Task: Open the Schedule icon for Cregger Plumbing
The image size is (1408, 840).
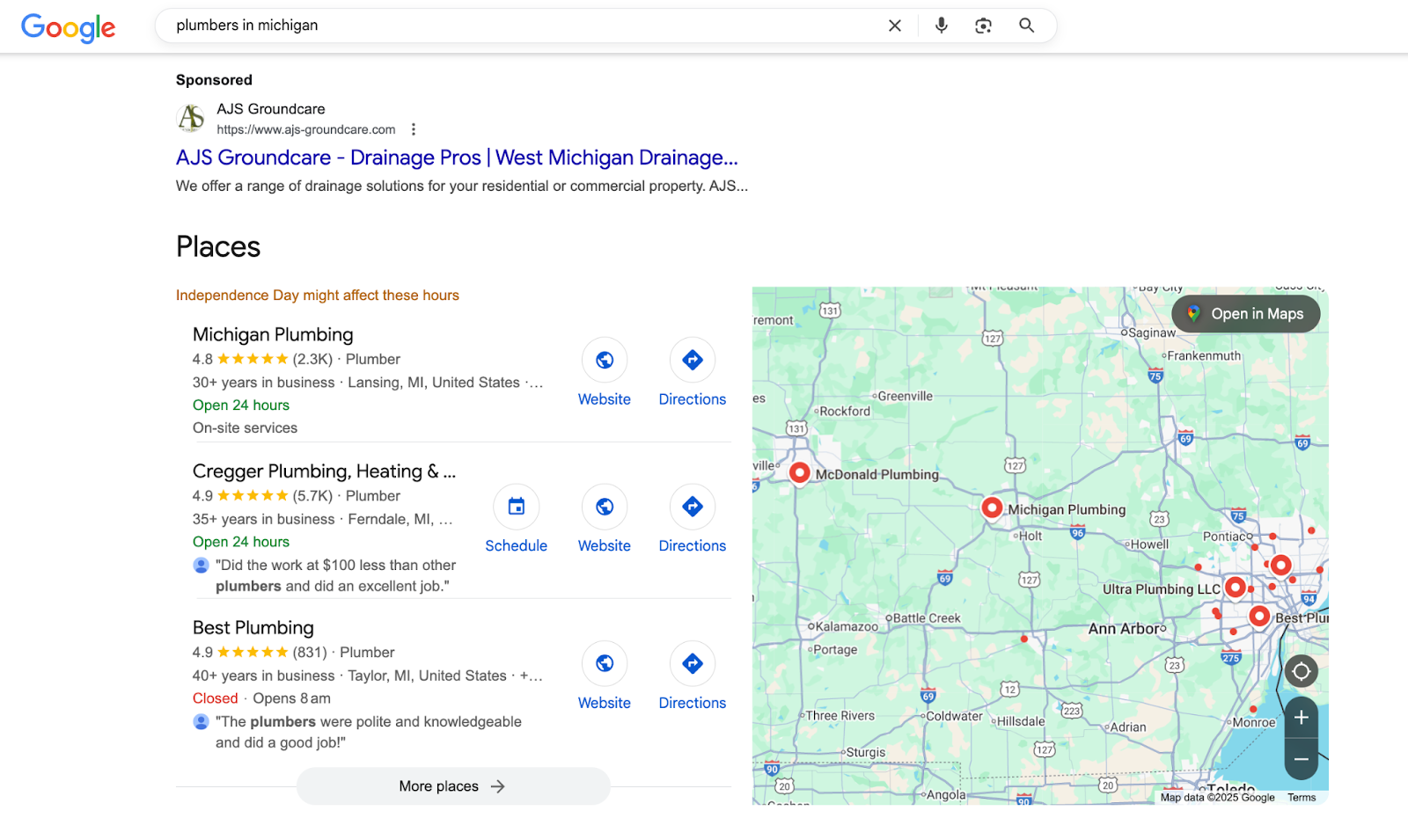Action: click(x=516, y=507)
